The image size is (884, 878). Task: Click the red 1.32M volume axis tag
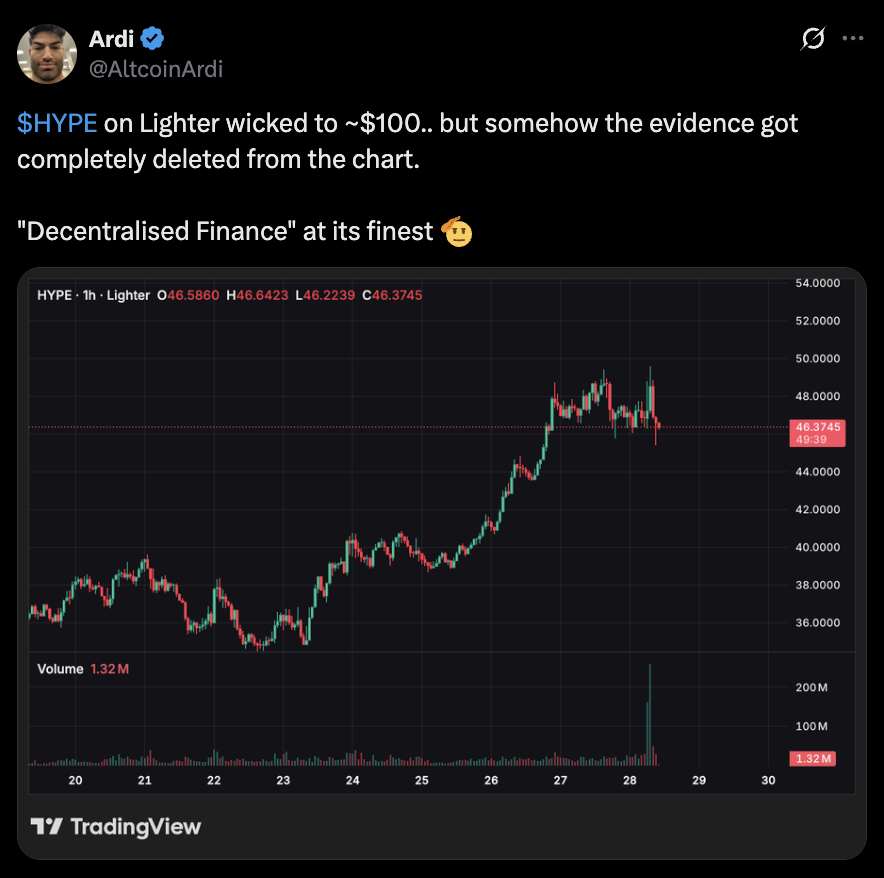[x=814, y=759]
